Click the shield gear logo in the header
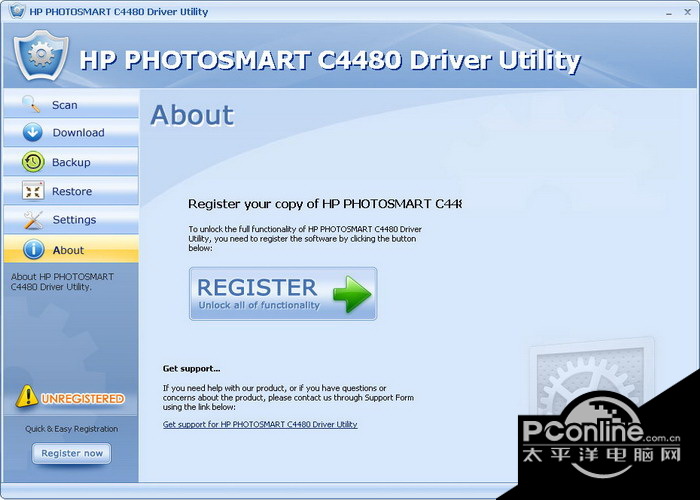The width and height of the screenshot is (700, 500). tap(41, 55)
